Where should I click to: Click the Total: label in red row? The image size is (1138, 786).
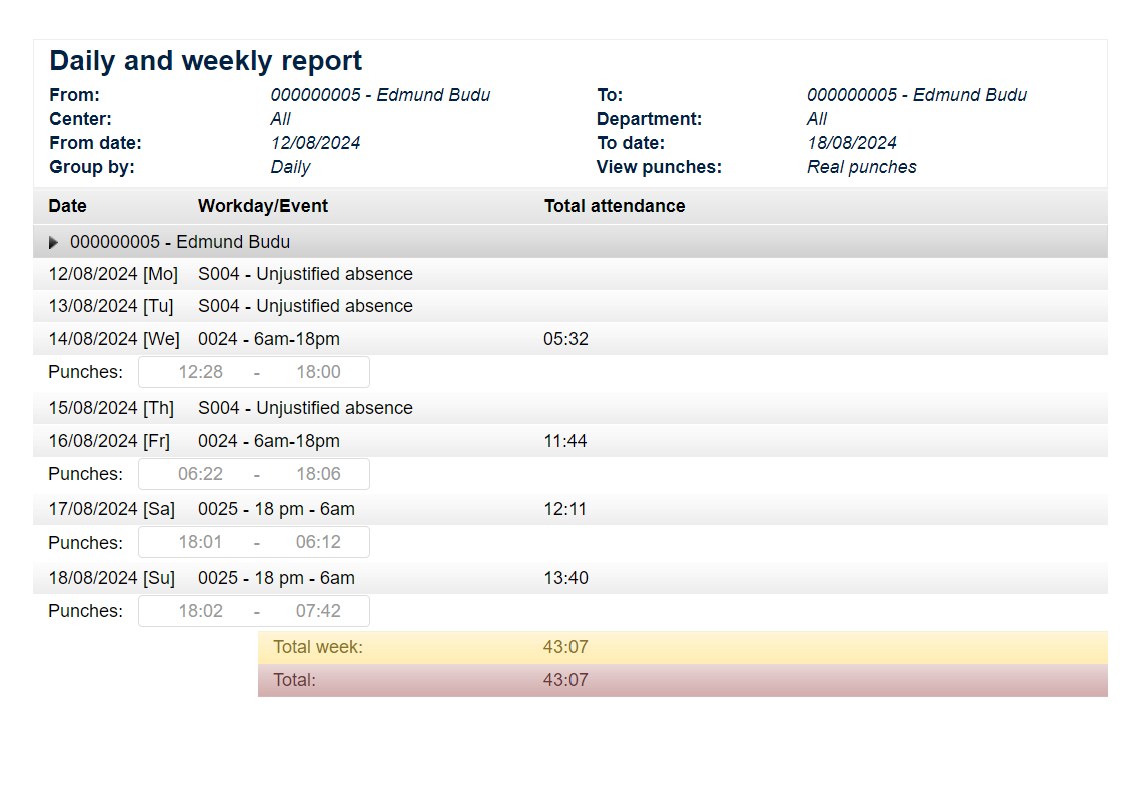(295, 681)
